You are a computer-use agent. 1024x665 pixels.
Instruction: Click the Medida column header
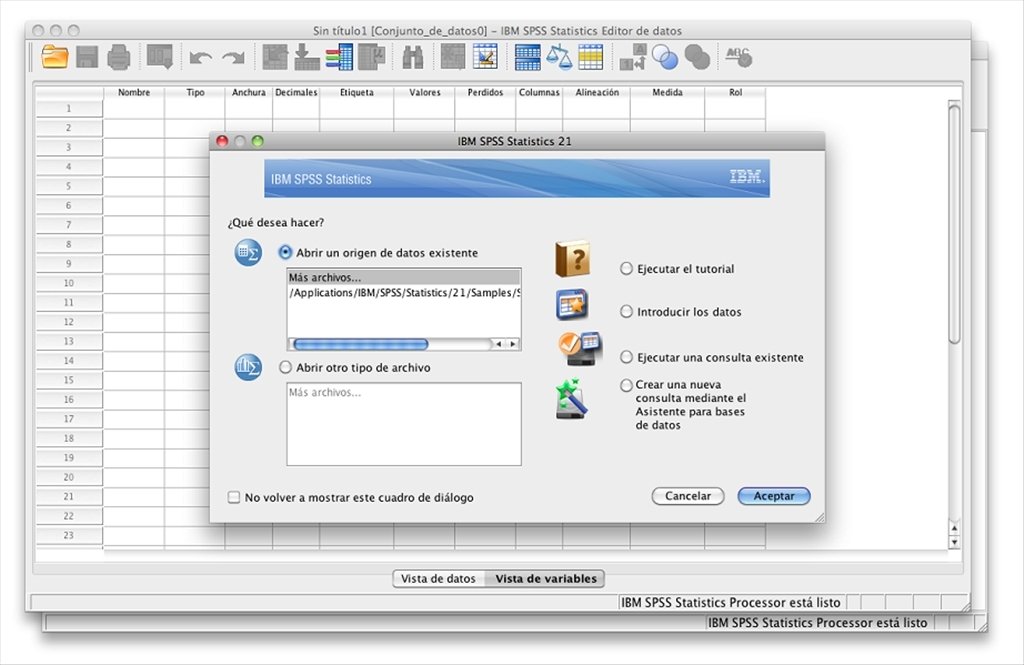coord(667,93)
